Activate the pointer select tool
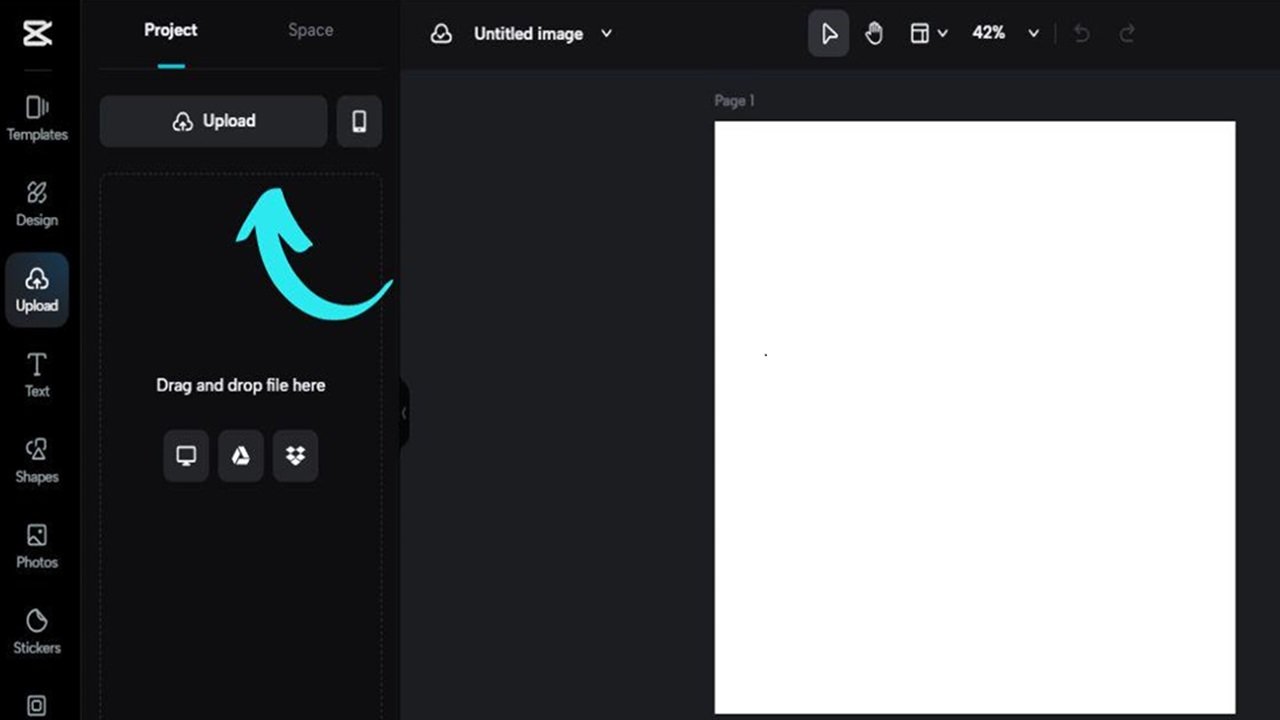 click(x=828, y=34)
